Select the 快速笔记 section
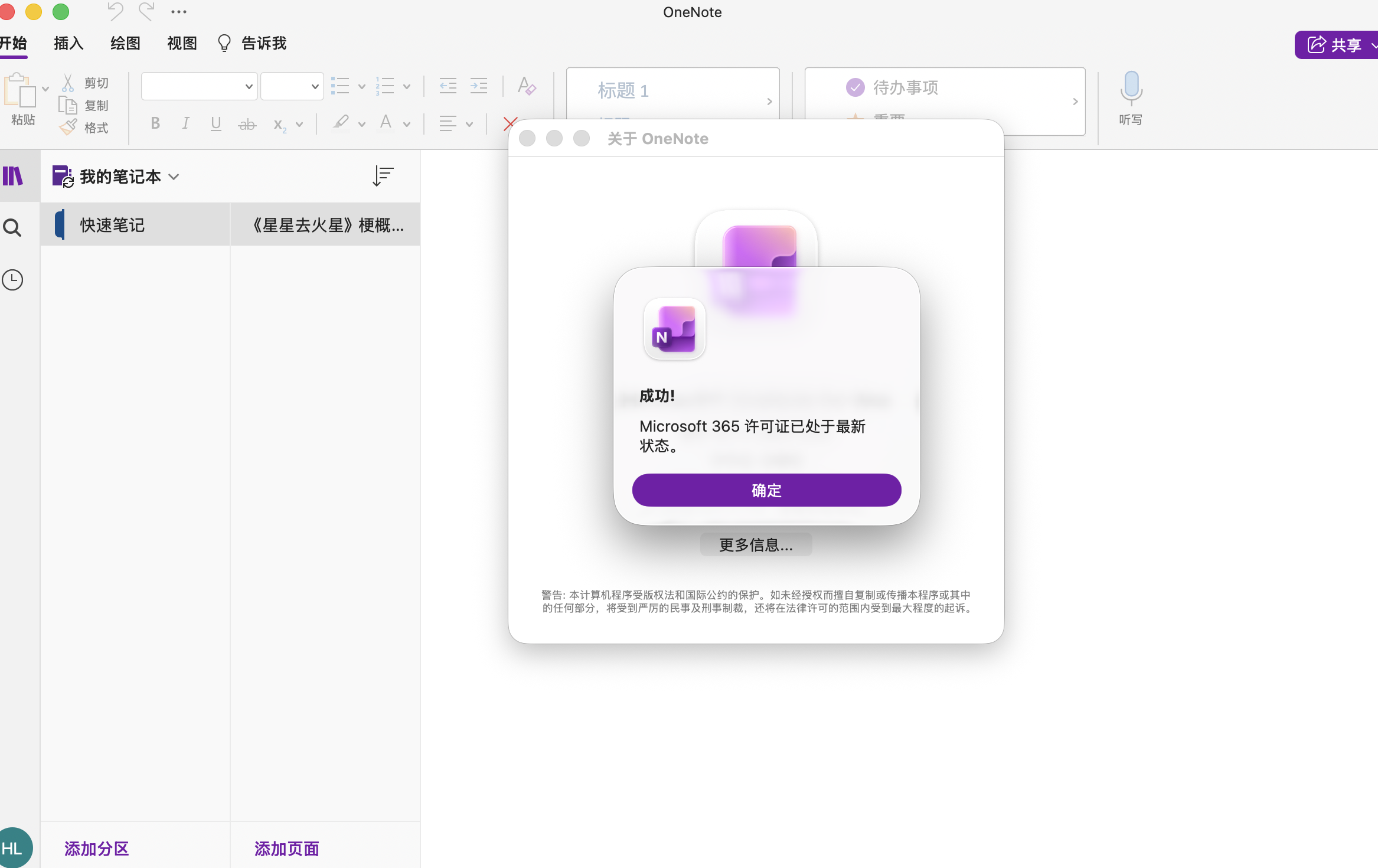Screen dimensions: 1378x868 click(135, 224)
